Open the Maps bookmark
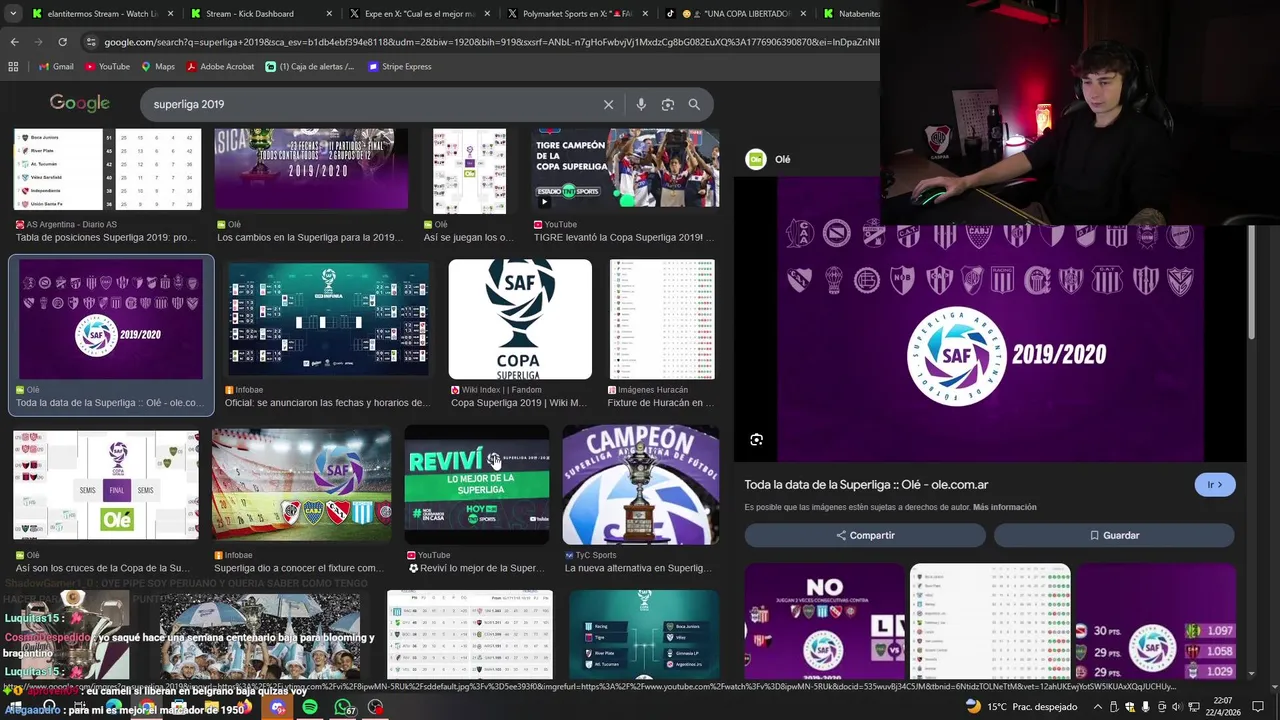This screenshot has height=720, width=1280. (158, 67)
